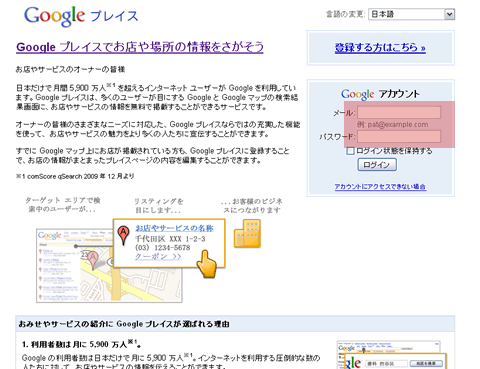Viewport: 480px width, 369px height.
Task: Focus the メール input field
Action: tap(399, 112)
